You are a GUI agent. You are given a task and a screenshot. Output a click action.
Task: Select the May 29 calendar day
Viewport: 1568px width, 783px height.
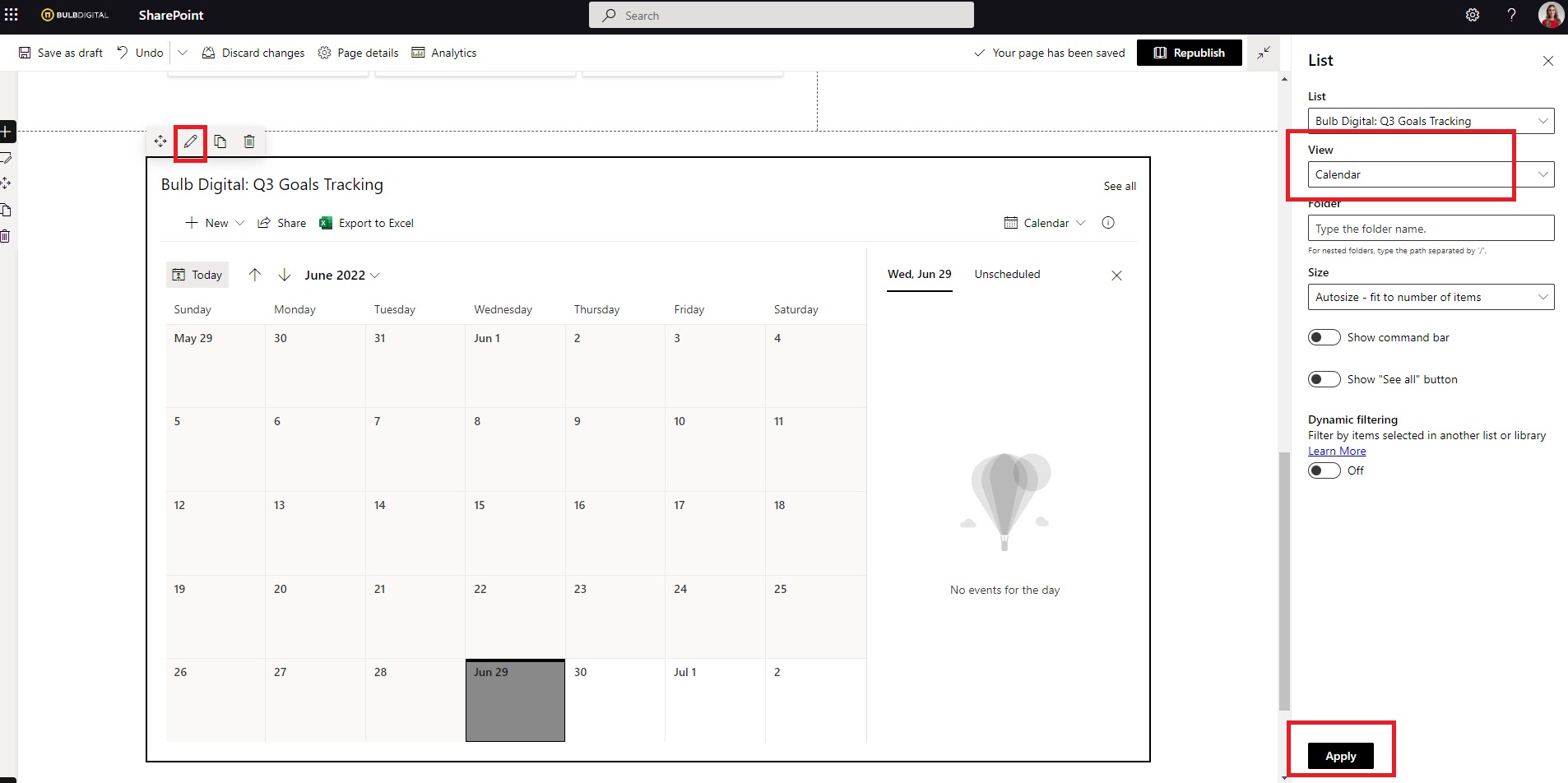pos(216,366)
